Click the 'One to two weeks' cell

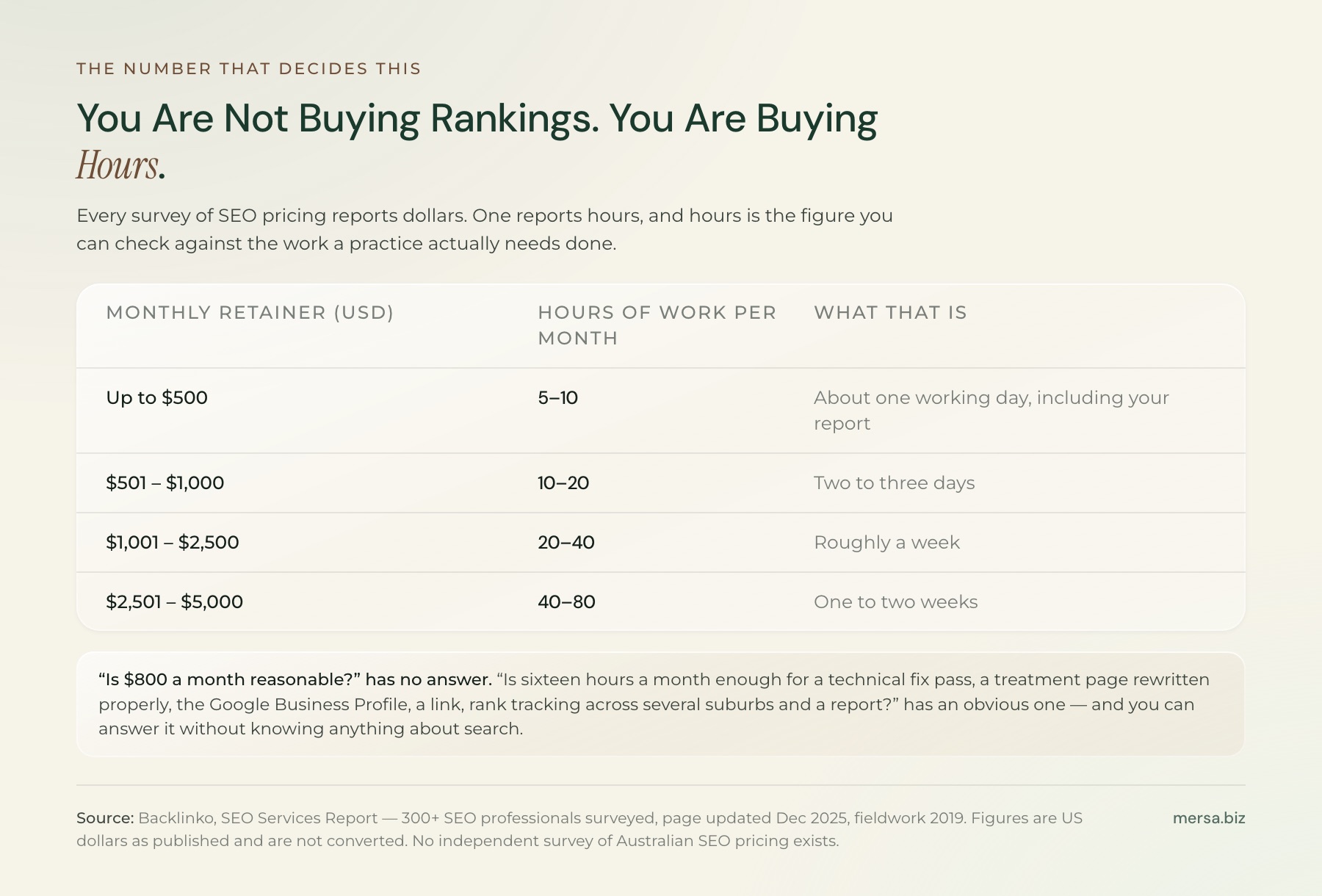pos(896,602)
